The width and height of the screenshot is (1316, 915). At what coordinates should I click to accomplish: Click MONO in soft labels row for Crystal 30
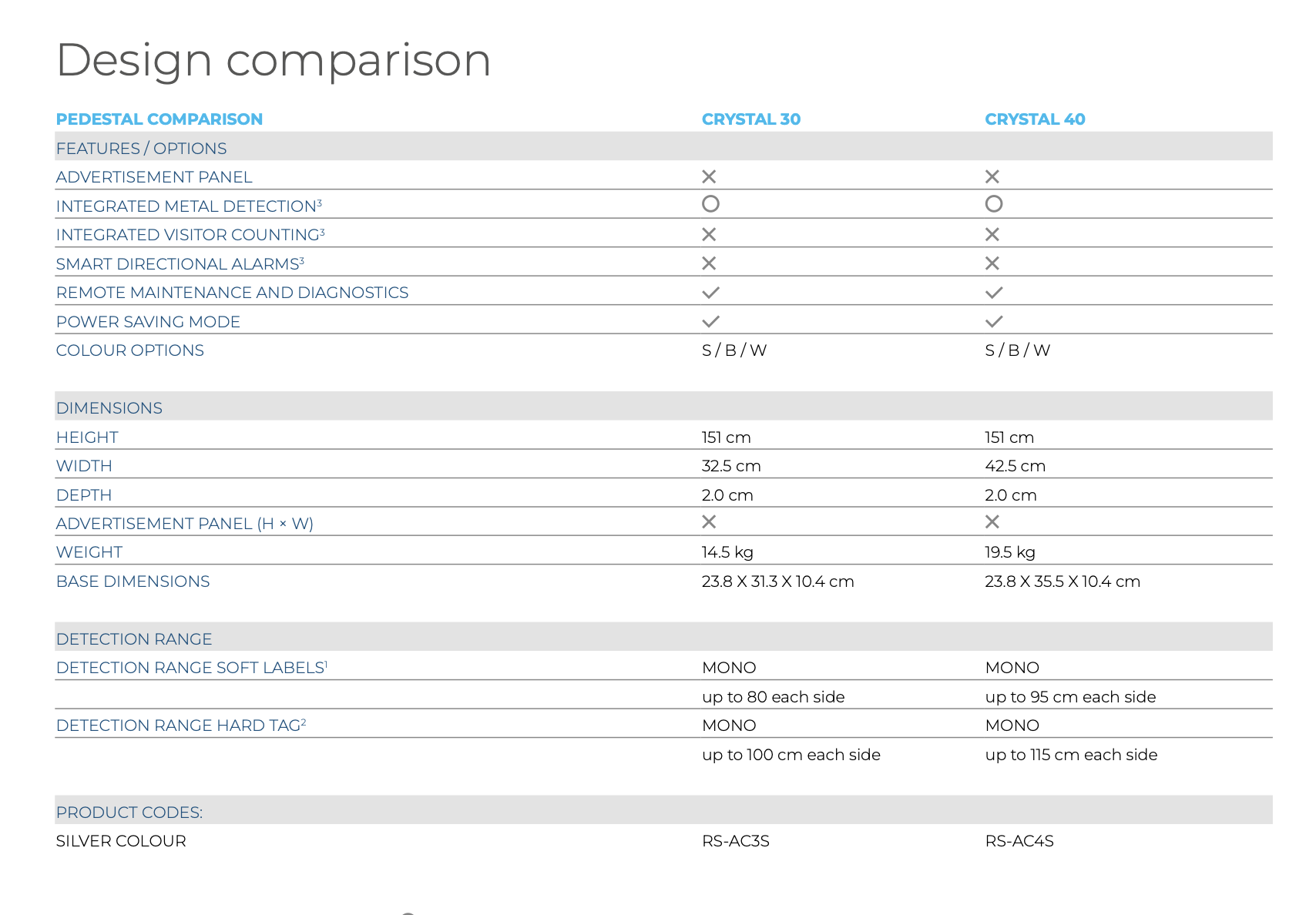tap(729, 668)
